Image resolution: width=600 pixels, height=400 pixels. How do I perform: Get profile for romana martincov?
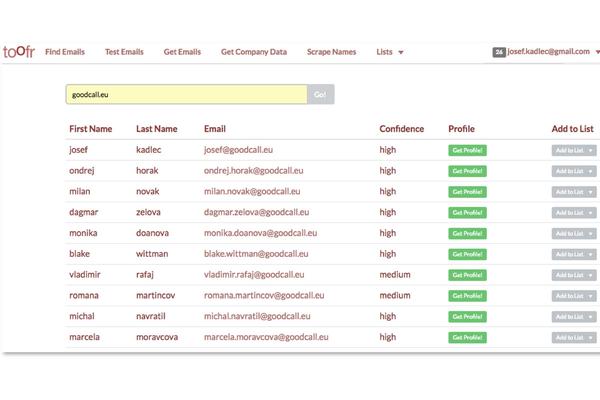(x=467, y=296)
